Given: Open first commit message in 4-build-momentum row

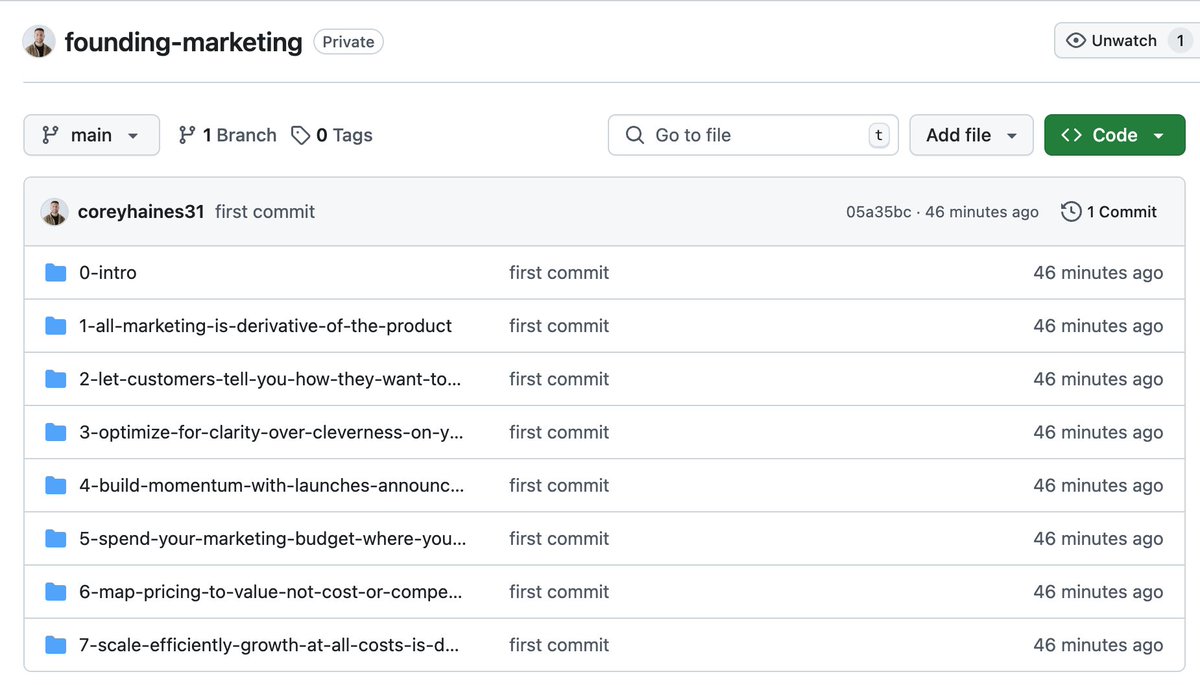Looking at the screenshot, I should 559,485.
